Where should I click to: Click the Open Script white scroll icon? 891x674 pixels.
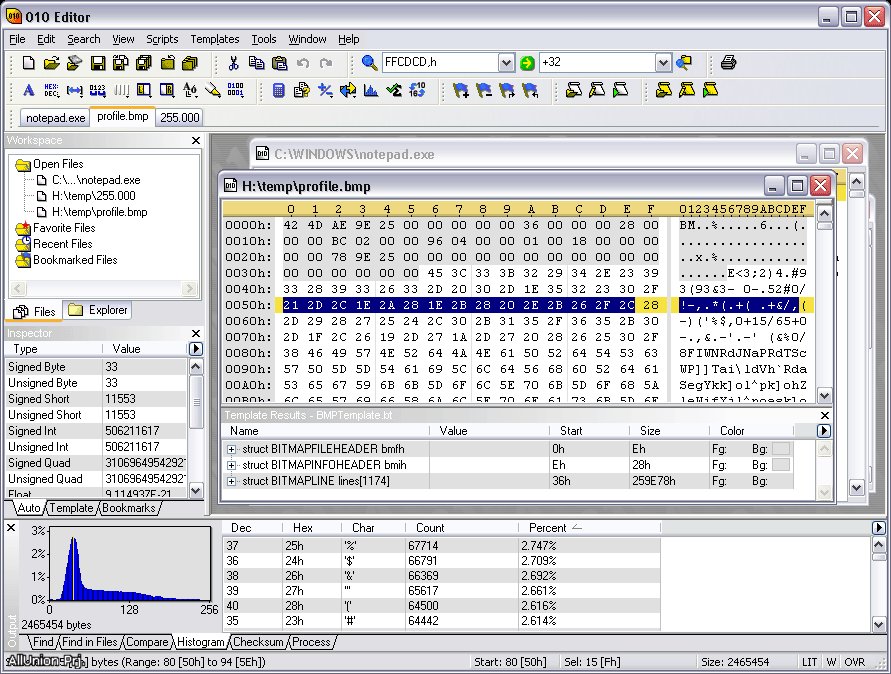574,90
